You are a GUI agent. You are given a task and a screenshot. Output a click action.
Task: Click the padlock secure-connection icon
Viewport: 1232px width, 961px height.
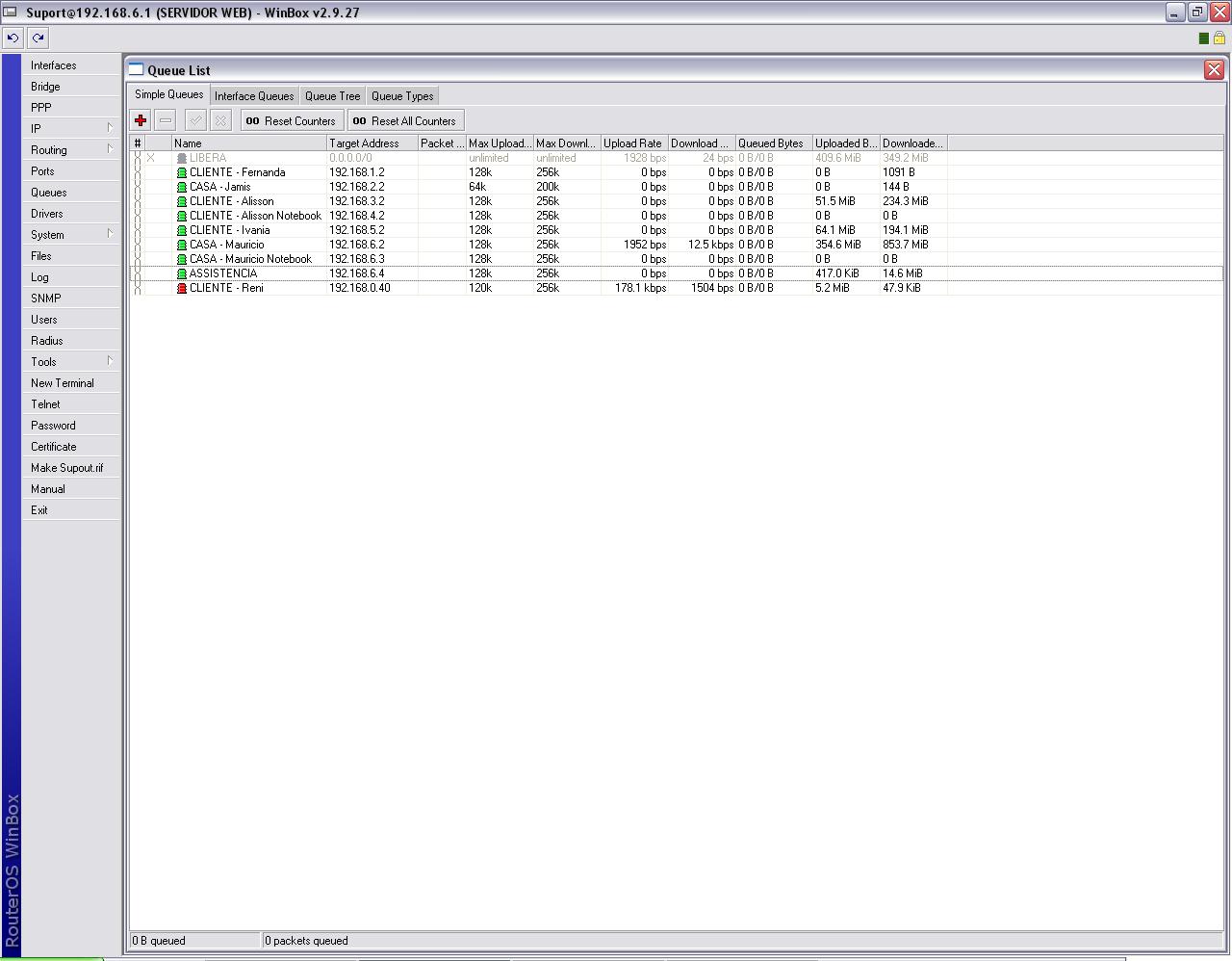tap(1219, 39)
